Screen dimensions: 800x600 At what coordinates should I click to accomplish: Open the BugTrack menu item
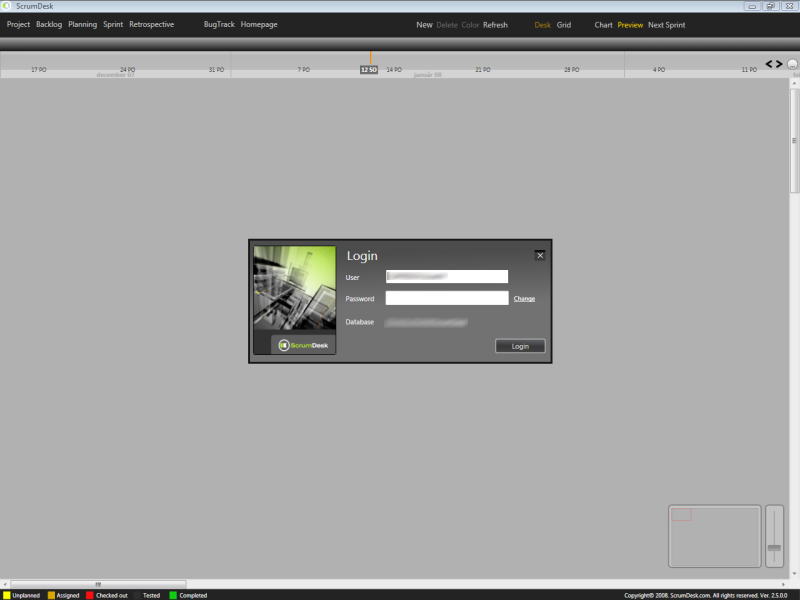click(x=219, y=24)
